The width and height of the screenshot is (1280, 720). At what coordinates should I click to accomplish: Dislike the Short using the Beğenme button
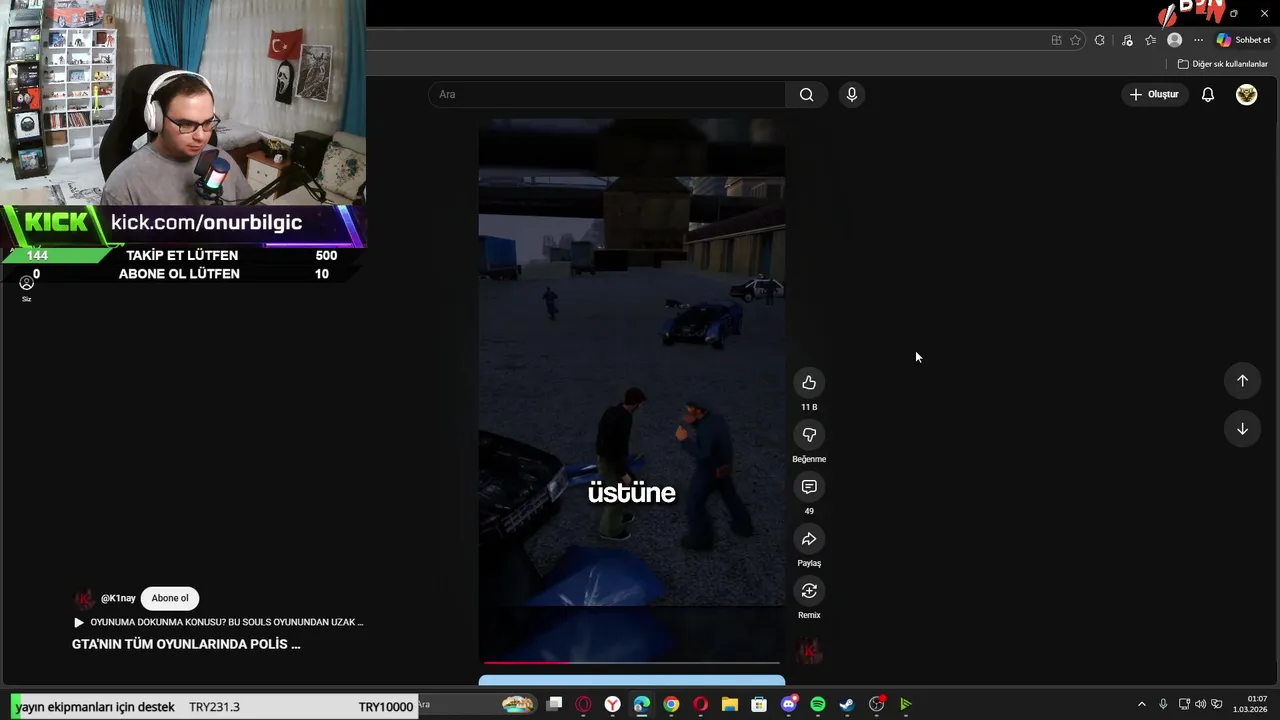pyautogui.click(x=809, y=435)
